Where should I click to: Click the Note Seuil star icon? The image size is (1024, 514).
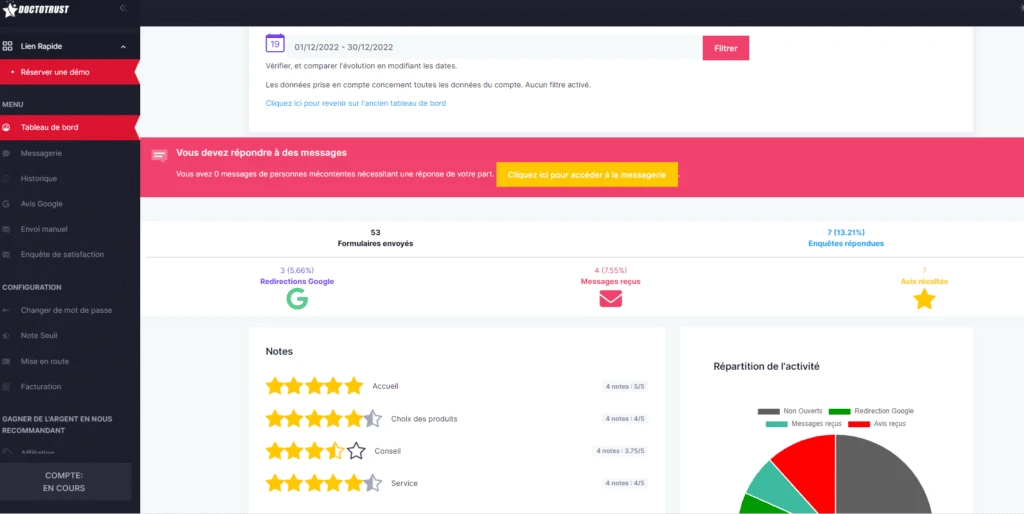[x=7, y=335]
